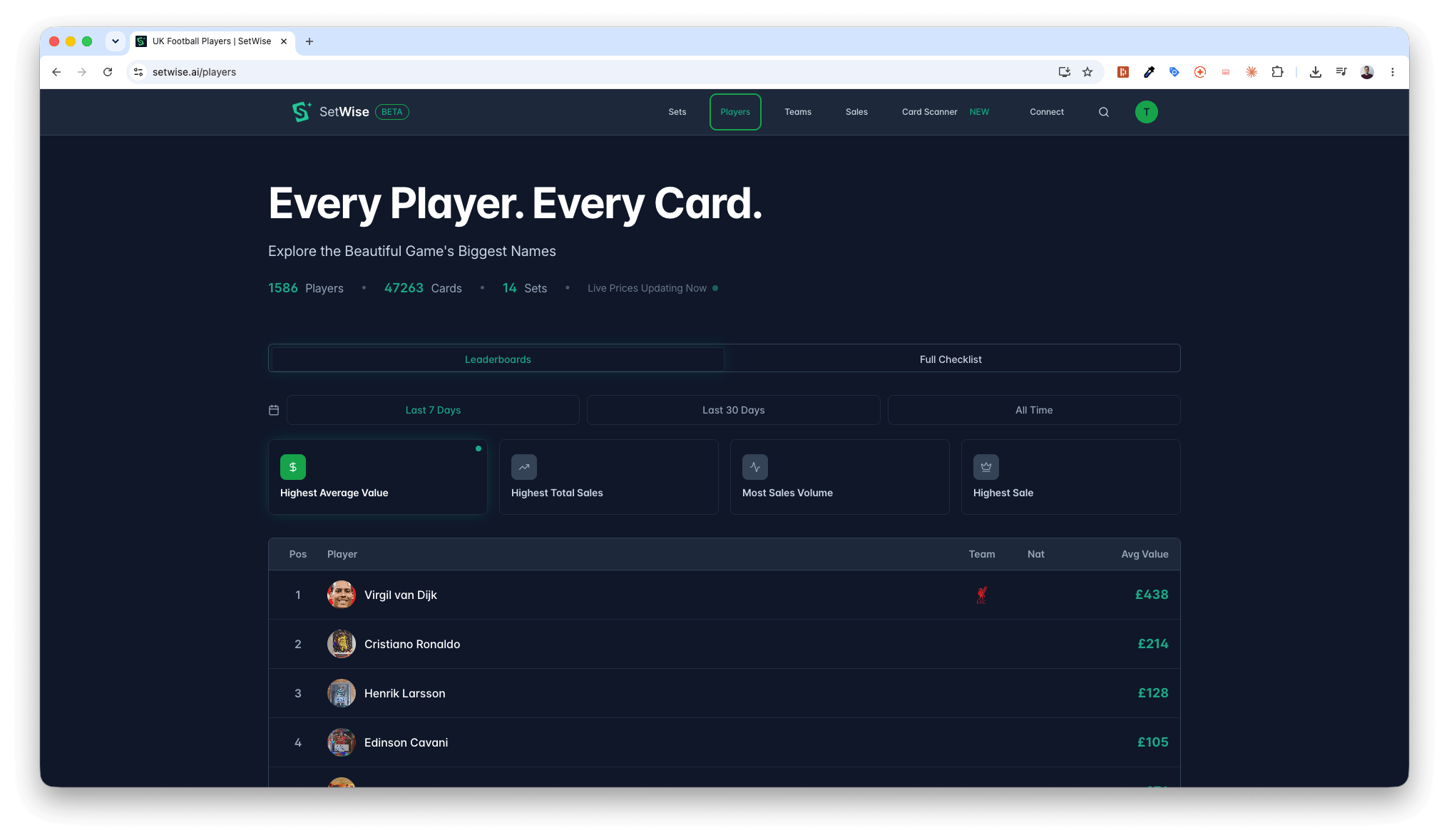The image size is (1449, 840).
Task: Select the Most Sales Volume leaderboard
Action: [x=840, y=477]
